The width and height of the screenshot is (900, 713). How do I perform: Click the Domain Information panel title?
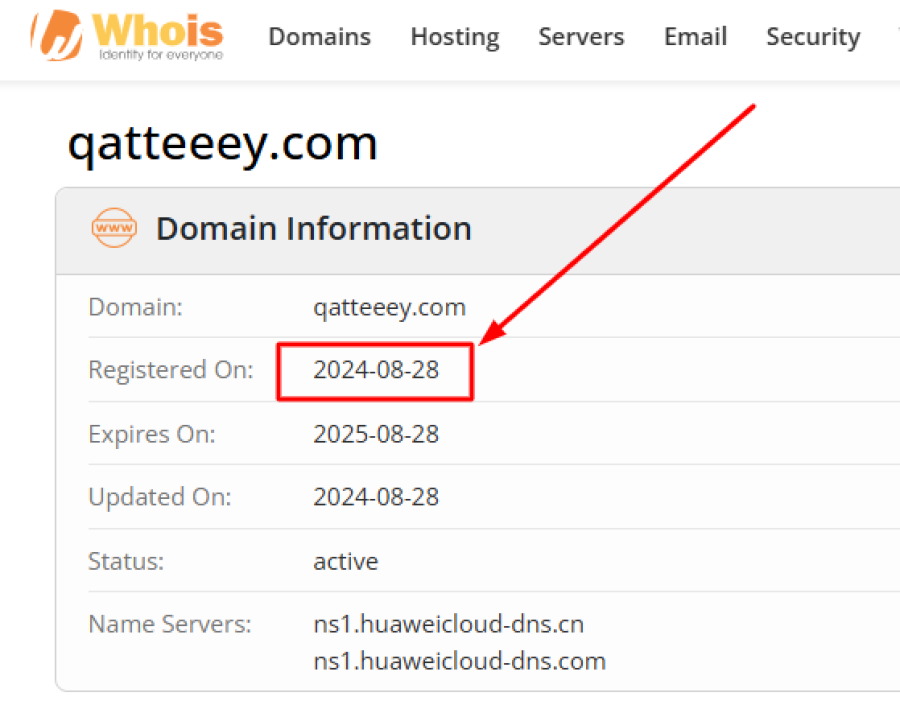point(313,228)
